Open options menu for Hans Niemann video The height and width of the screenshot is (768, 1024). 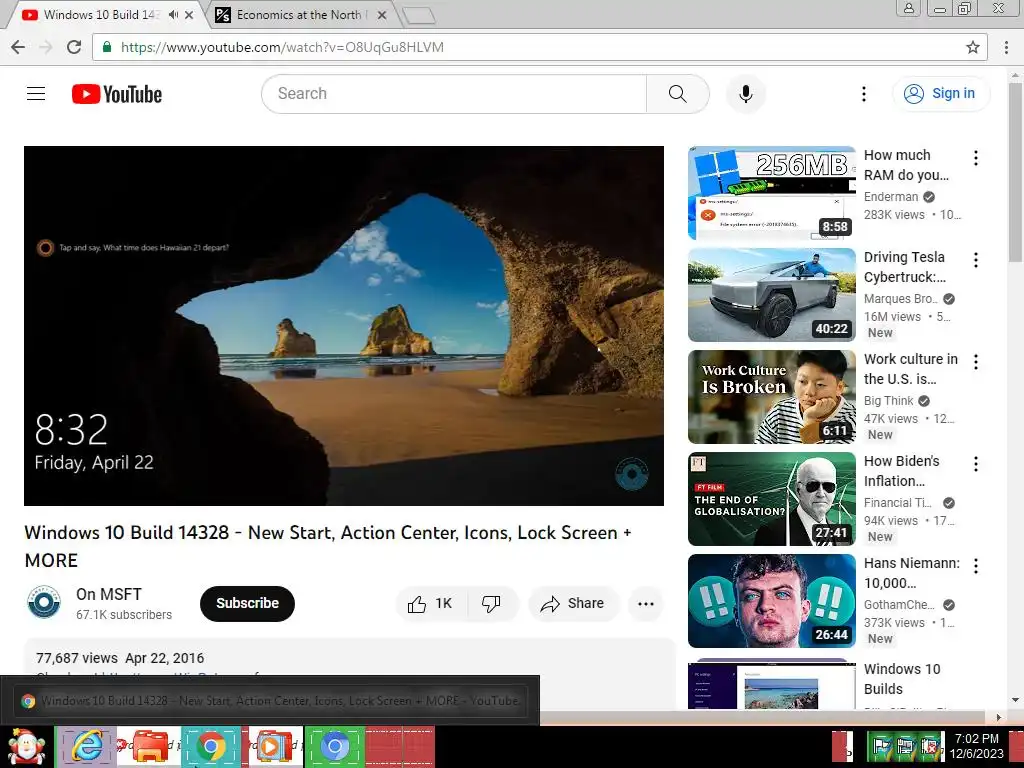tap(976, 566)
